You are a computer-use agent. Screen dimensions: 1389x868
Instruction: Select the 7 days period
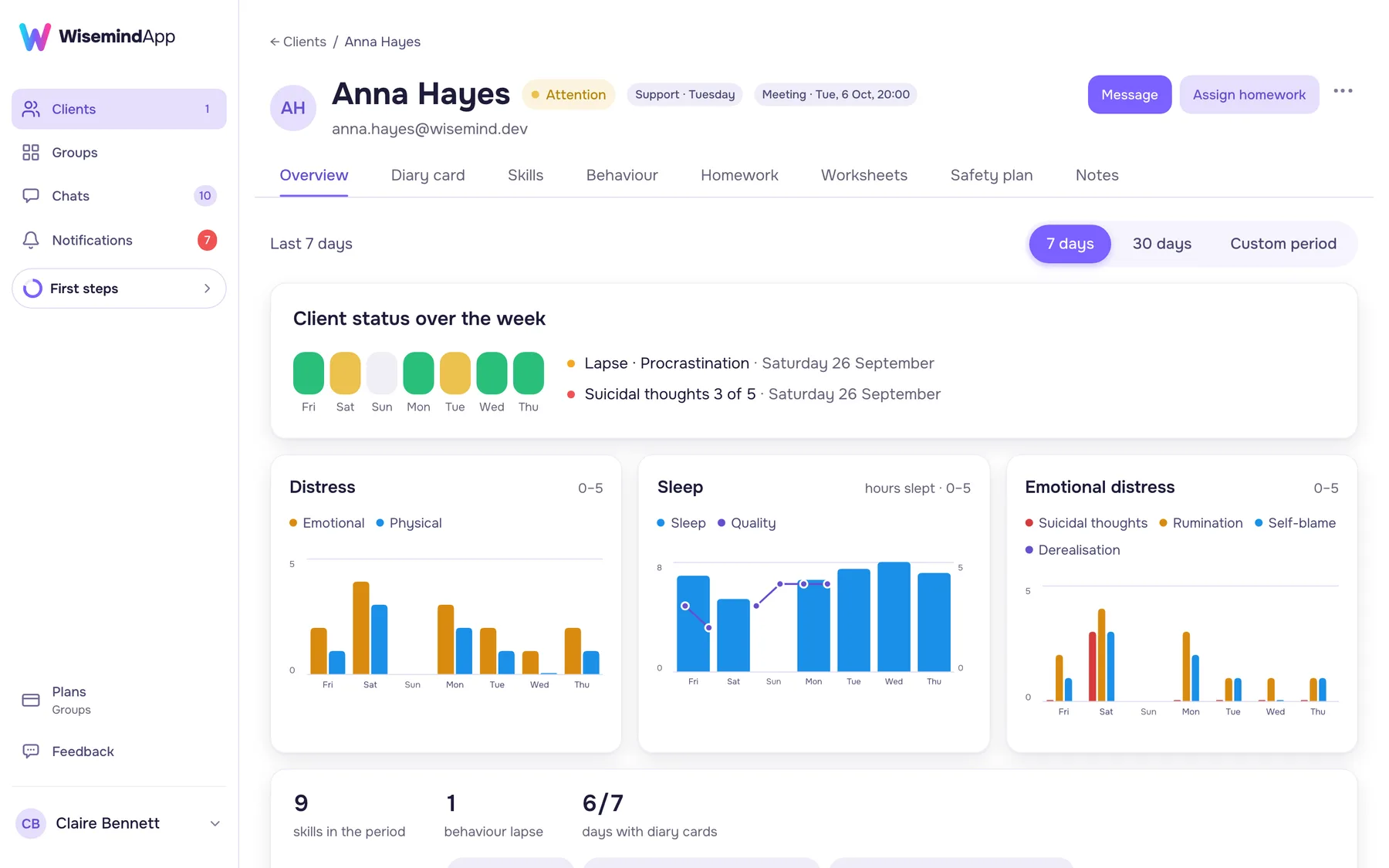[x=1070, y=244]
